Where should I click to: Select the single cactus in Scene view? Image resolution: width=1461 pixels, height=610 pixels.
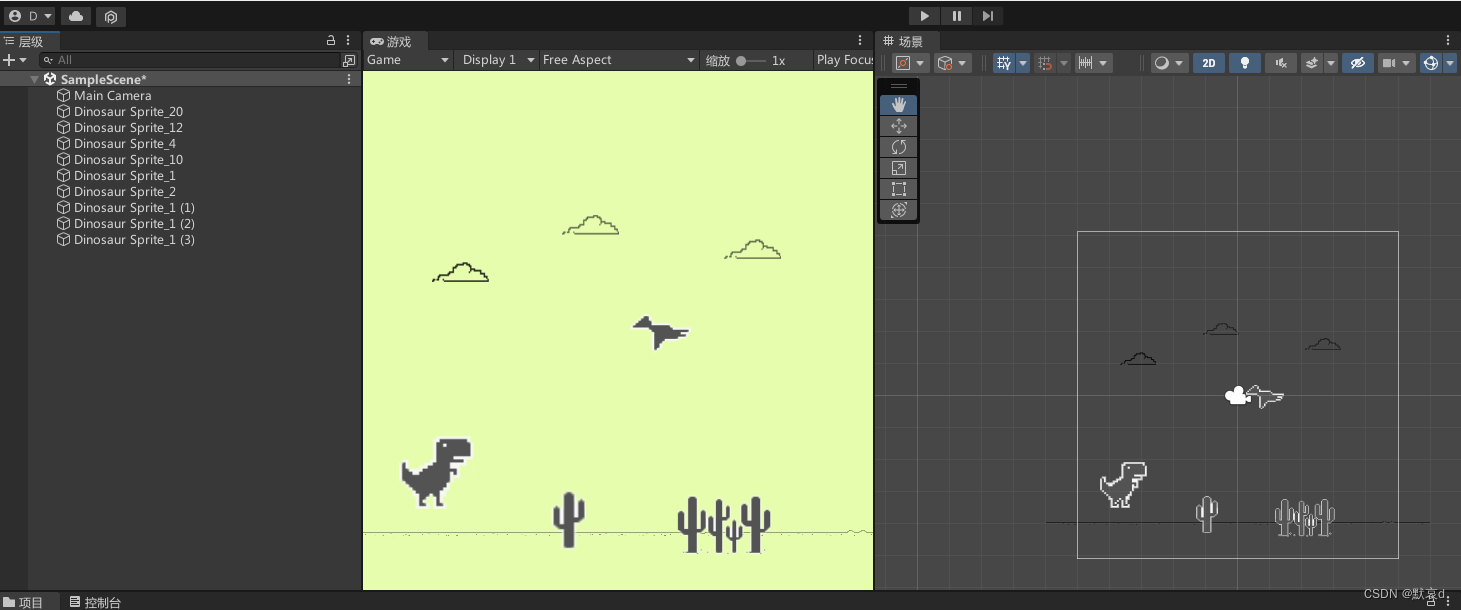click(1207, 514)
